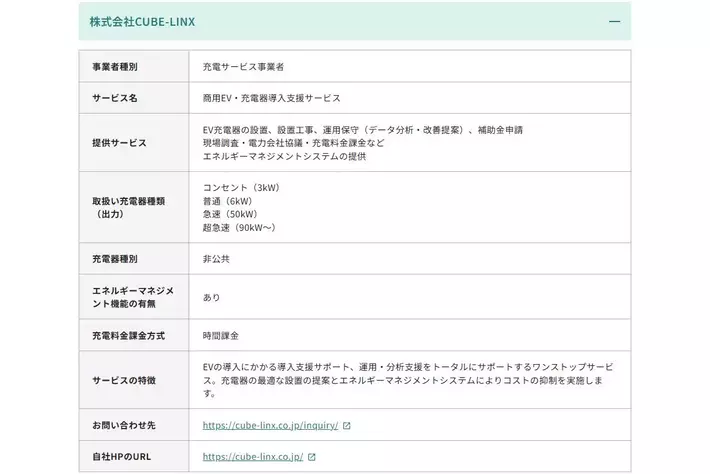Image resolution: width=710 pixels, height=474 pixels.
Task: Click the コンセント（3kW） entry
Action: (x=241, y=187)
